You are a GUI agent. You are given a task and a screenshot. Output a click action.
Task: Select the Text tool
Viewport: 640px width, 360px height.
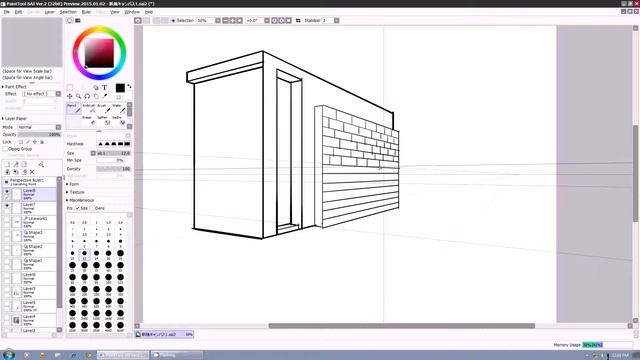click(104, 87)
